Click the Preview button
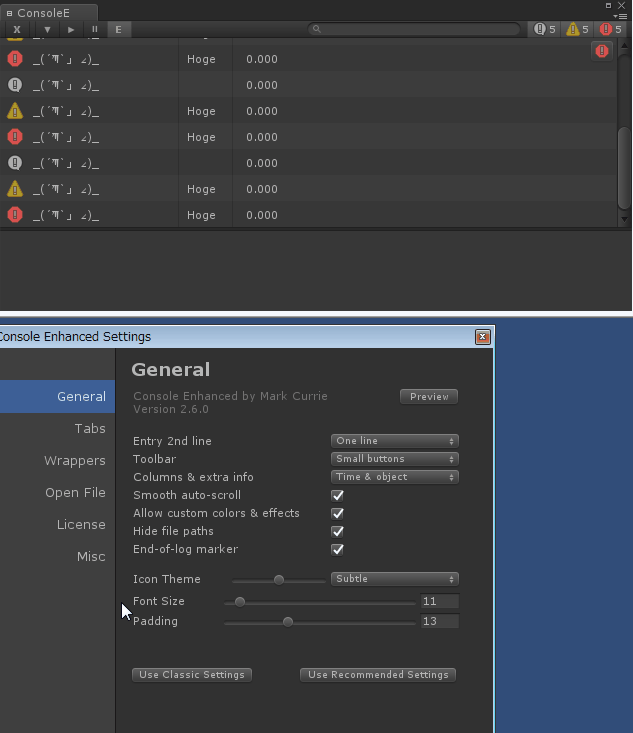 point(429,396)
